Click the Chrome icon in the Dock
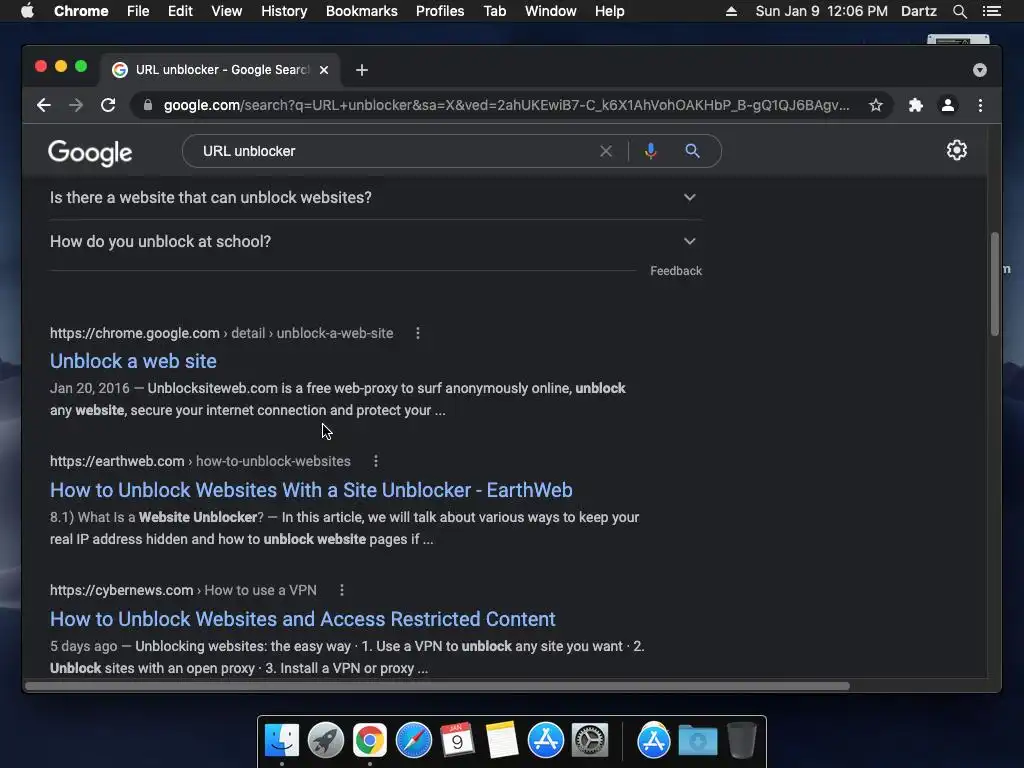Viewport: 1024px width, 768px height. click(370, 741)
